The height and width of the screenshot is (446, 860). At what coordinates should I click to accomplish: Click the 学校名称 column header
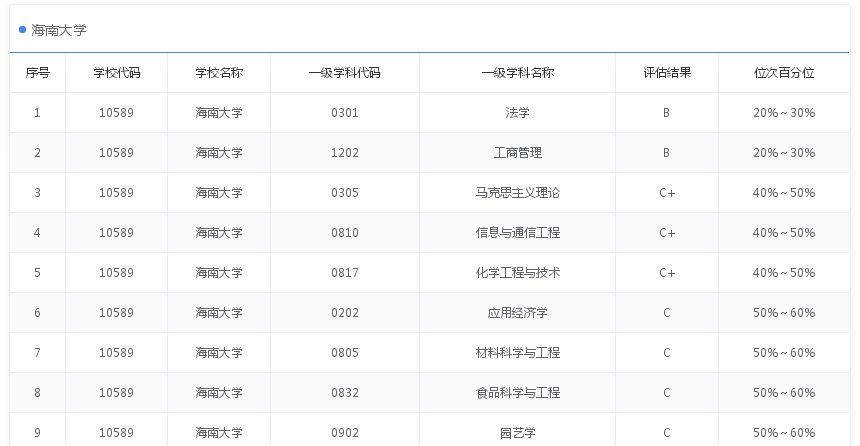click(x=219, y=72)
